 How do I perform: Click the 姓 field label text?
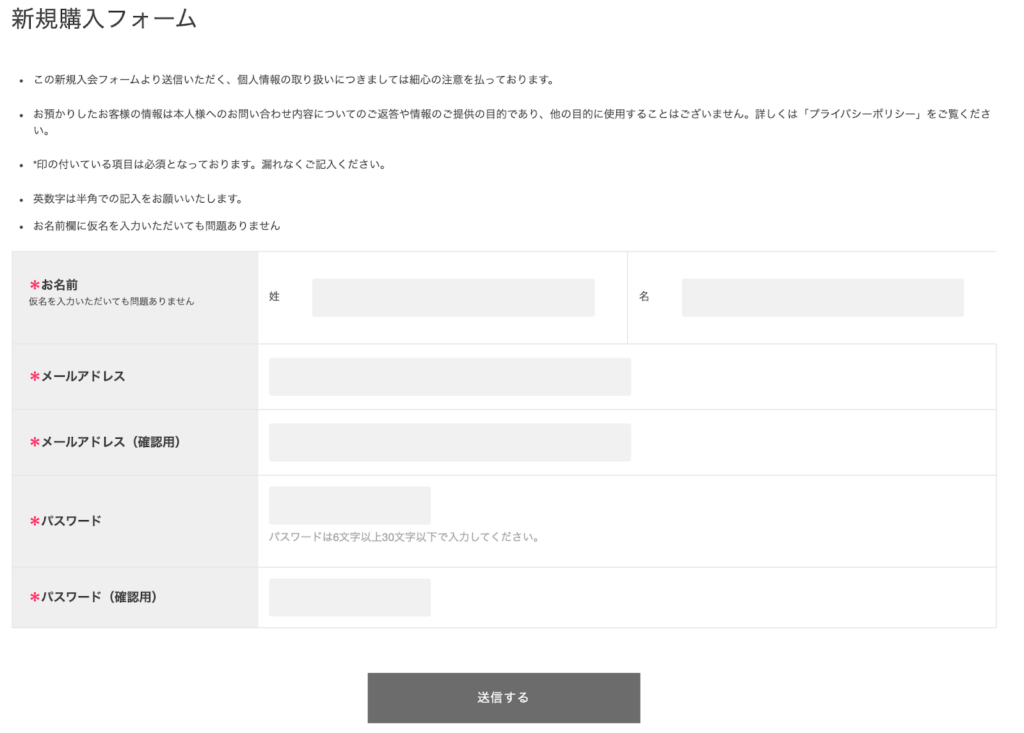pyautogui.click(x=274, y=297)
